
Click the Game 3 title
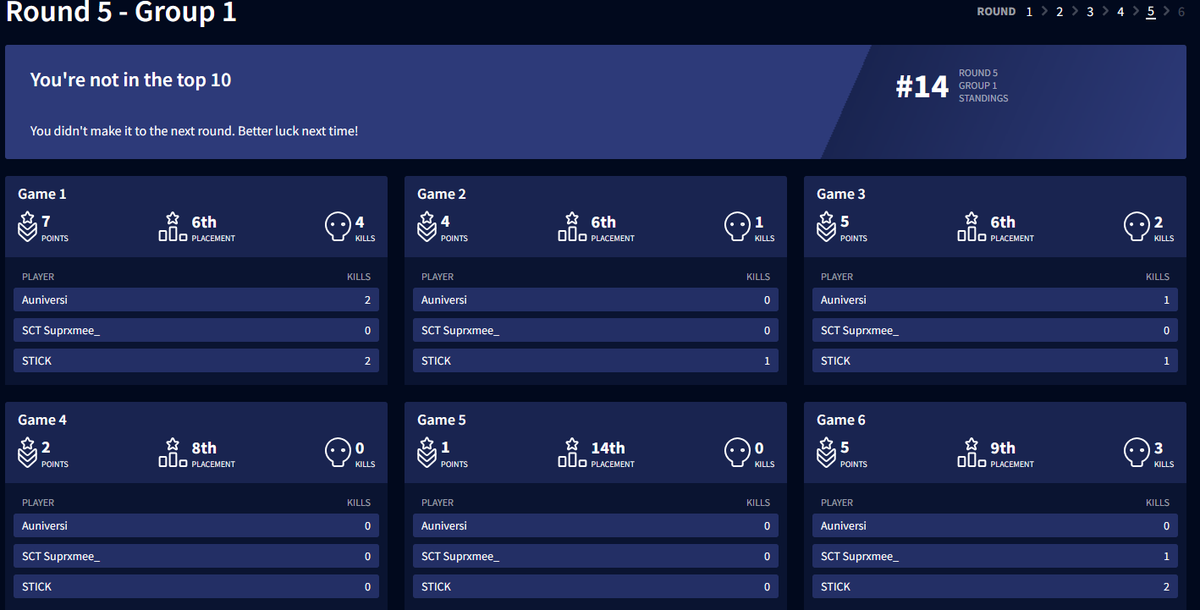(x=841, y=194)
